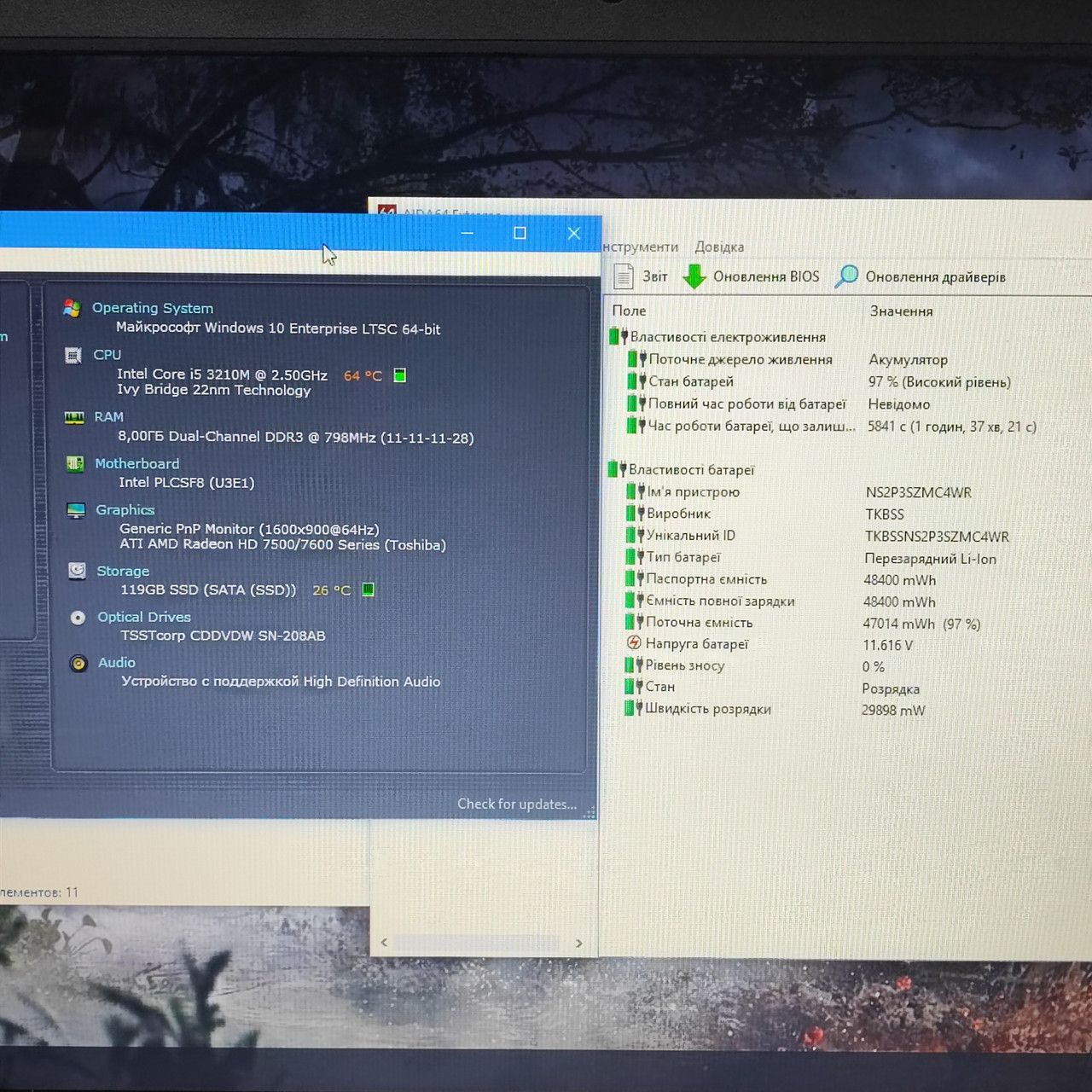Click the Оновлення драйверів button
Screen dimensions: 1092x1092
(921, 276)
